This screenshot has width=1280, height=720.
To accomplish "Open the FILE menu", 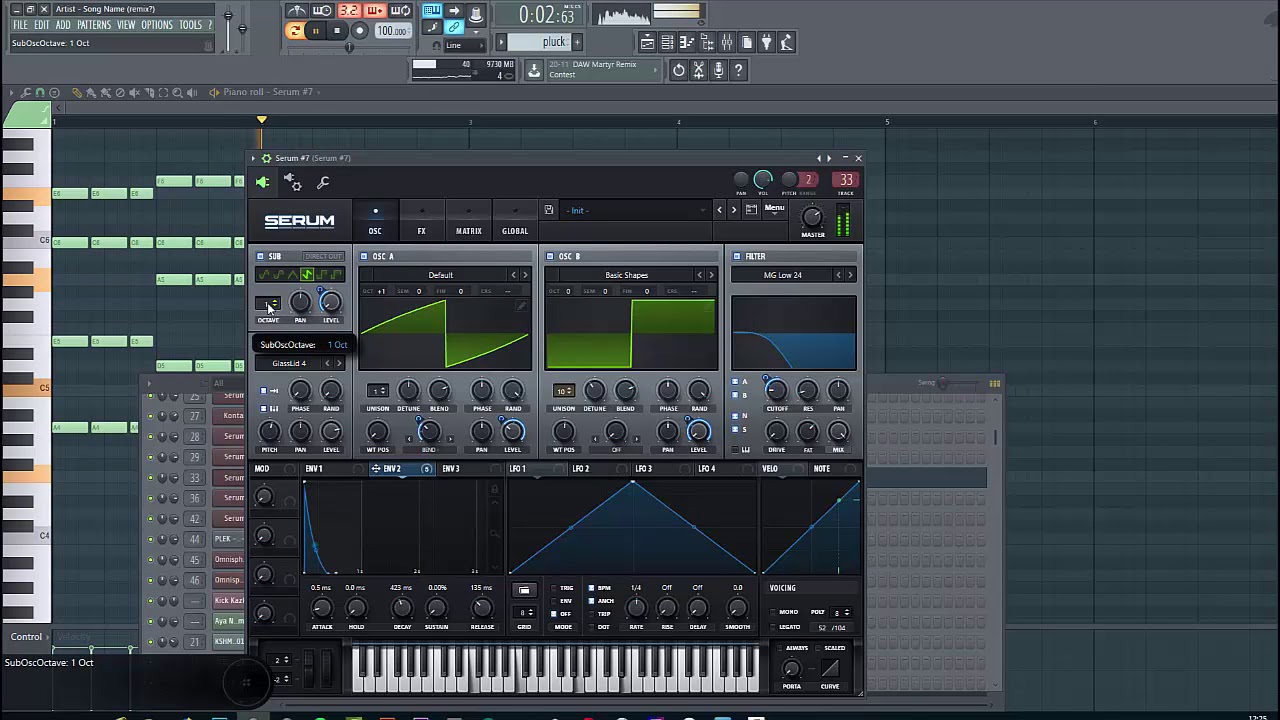I will [20, 25].
